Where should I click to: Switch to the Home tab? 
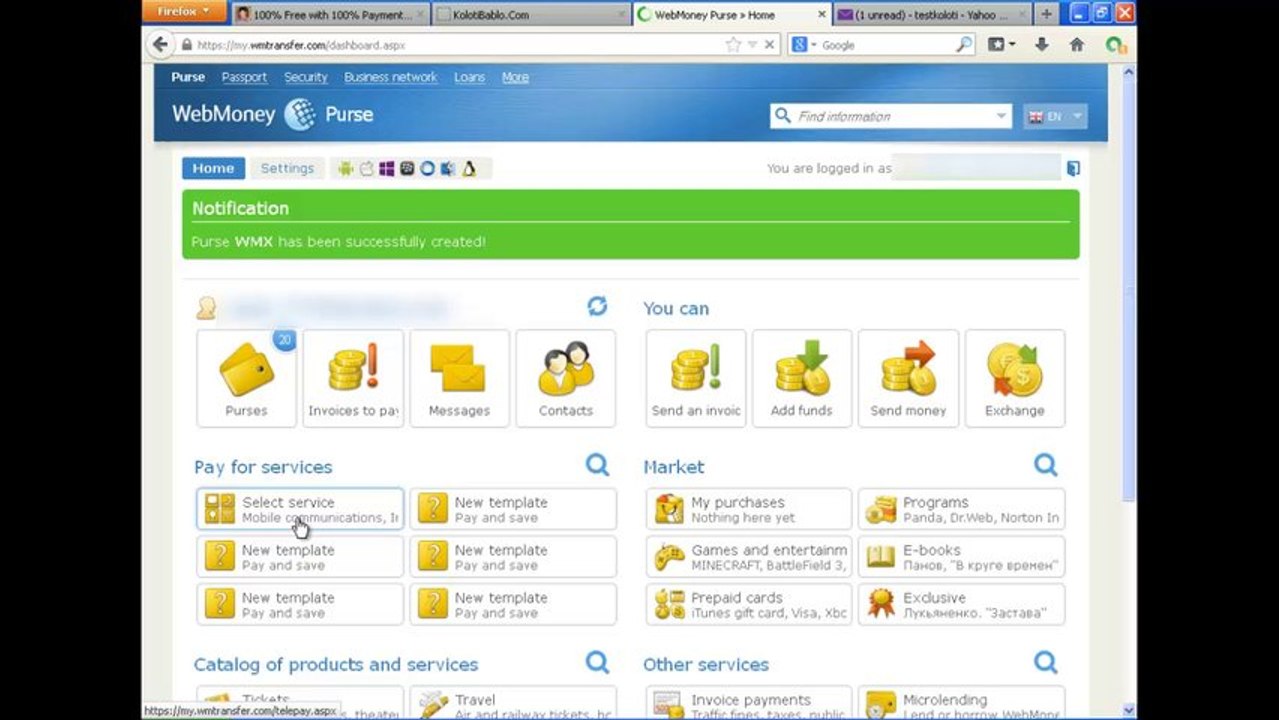pos(213,168)
